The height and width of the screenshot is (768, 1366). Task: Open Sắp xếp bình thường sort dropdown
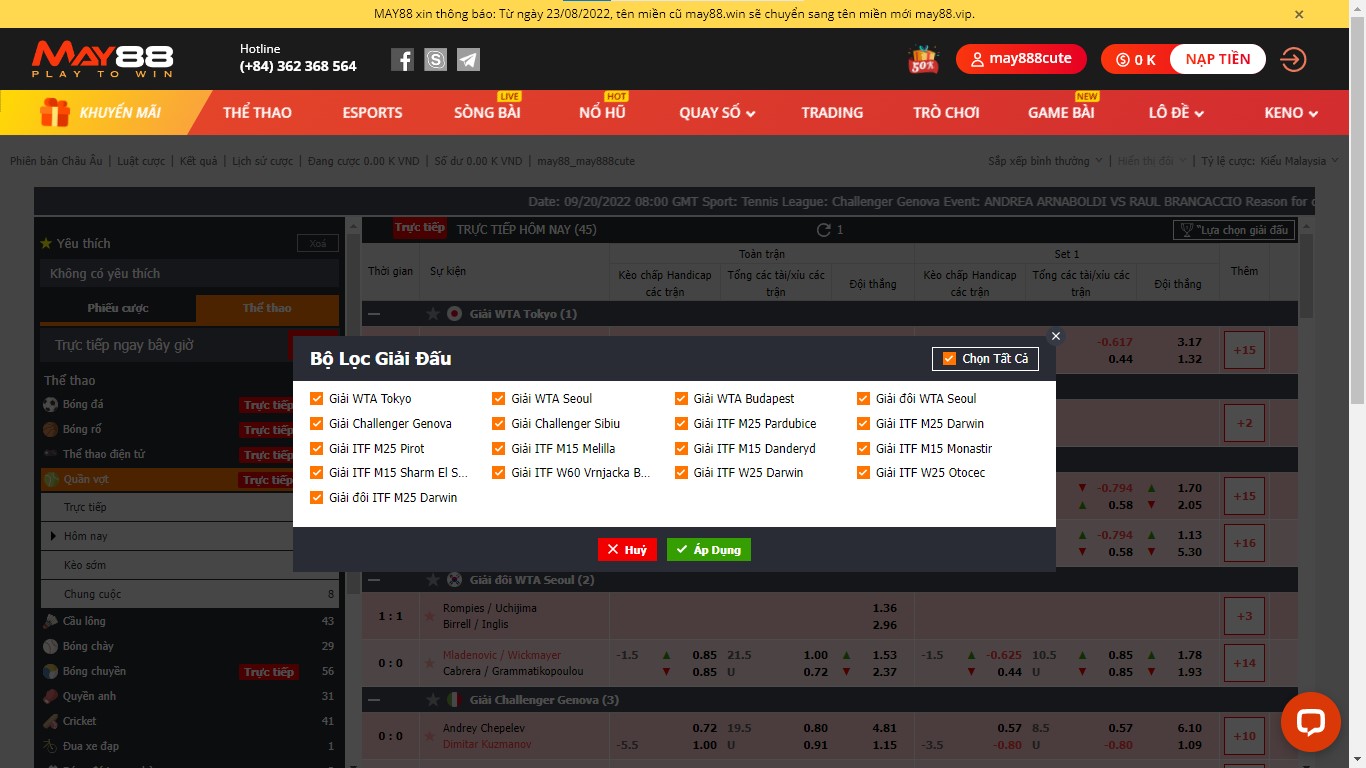click(1045, 161)
